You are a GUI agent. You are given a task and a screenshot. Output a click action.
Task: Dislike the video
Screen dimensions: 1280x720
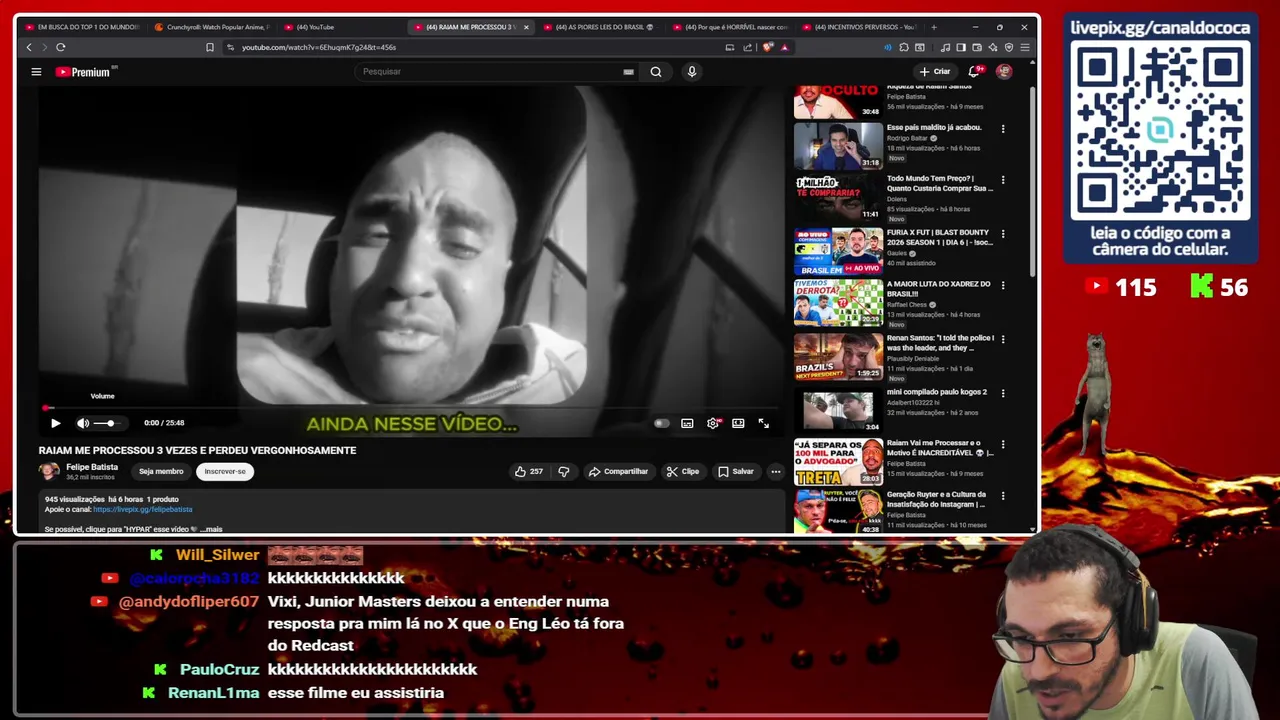(564, 472)
